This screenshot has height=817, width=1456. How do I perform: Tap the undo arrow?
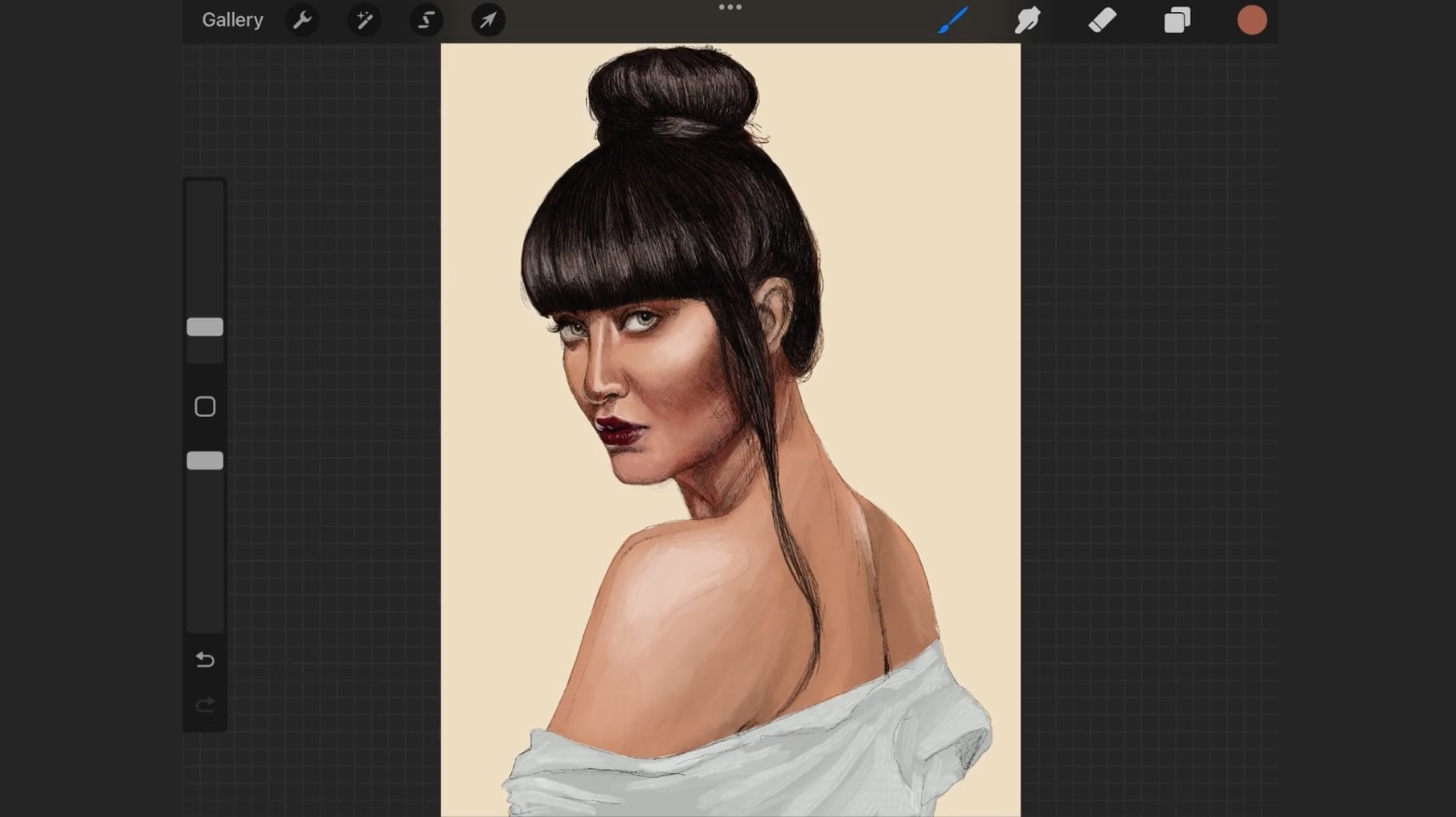tap(205, 659)
